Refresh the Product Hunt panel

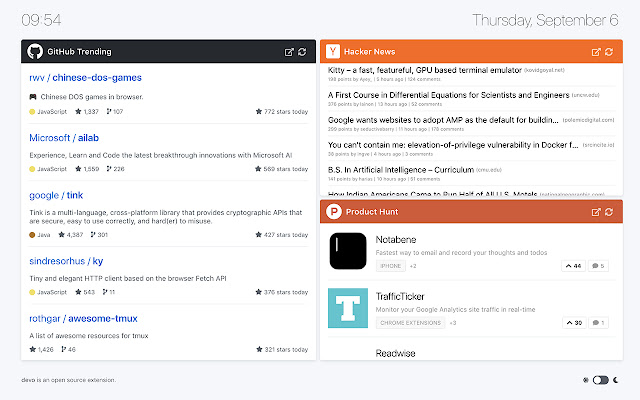point(608,212)
